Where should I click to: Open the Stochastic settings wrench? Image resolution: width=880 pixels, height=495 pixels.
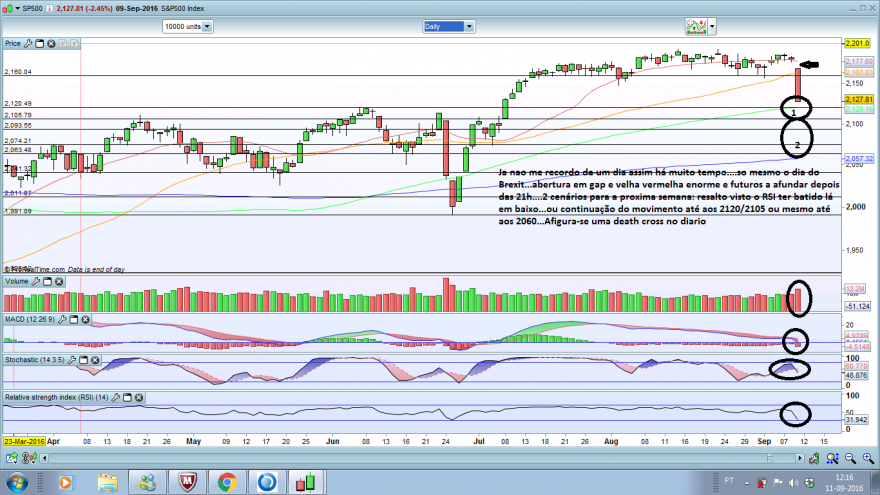tap(72, 360)
